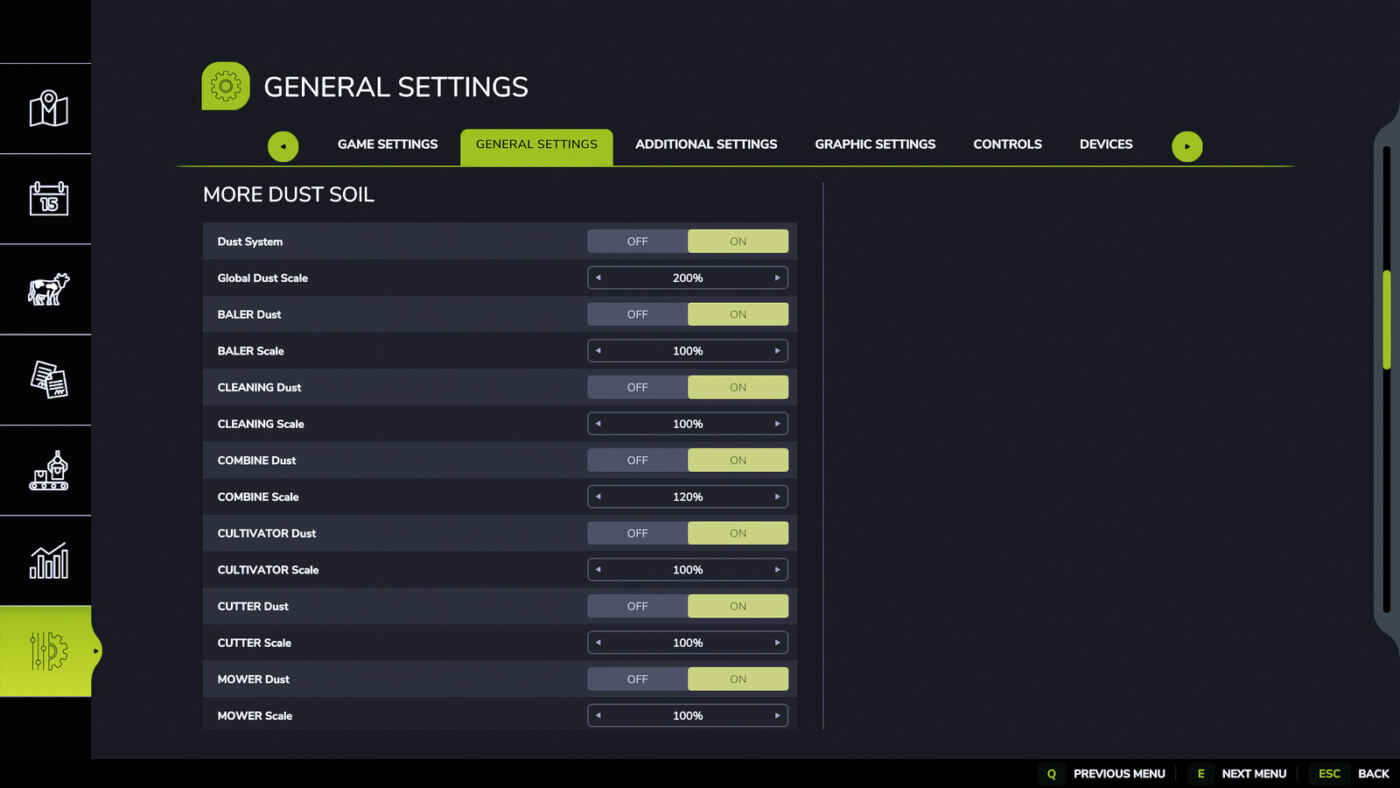Open the contracts documents icon page
This screenshot has height=788, width=1400.
click(47, 380)
